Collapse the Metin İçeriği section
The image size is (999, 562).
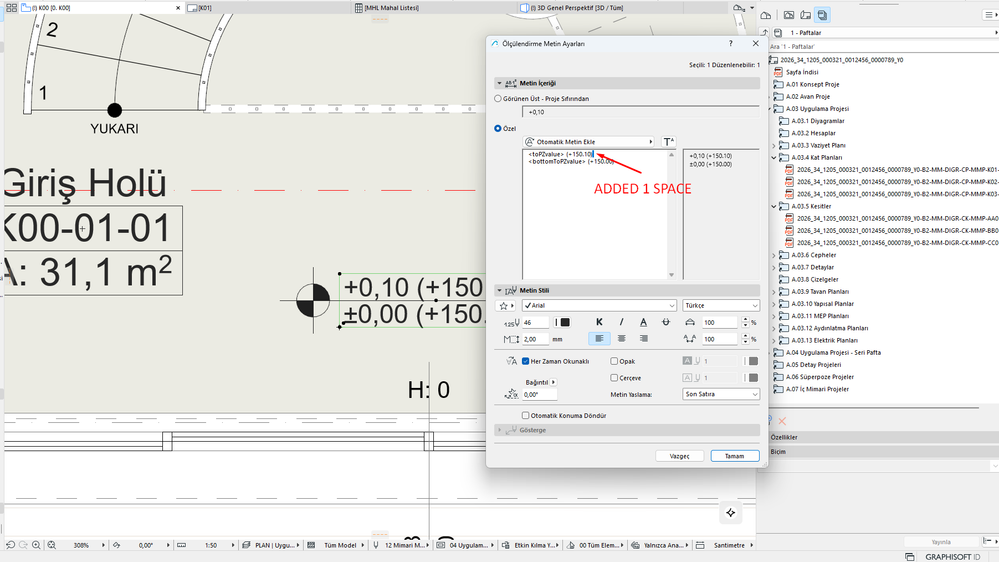click(x=500, y=83)
